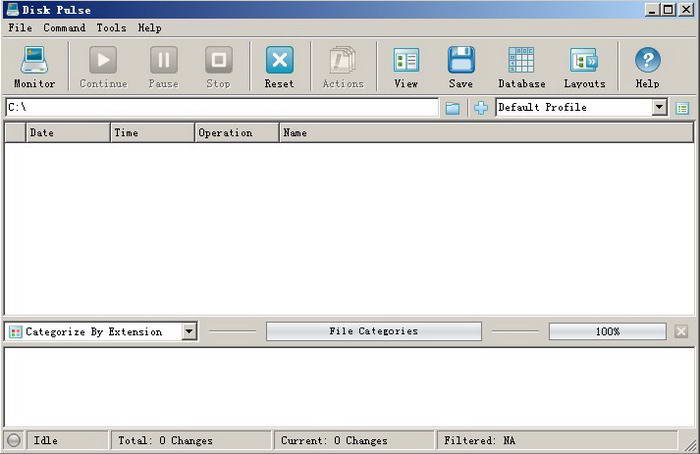Open profile options icon right of the profile dropdown
The width and height of the screenshot is (700, 454).
coord(682,108)
